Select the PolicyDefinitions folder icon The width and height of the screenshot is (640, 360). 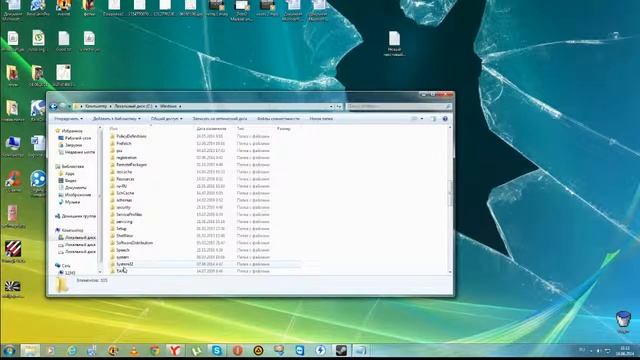112,136
